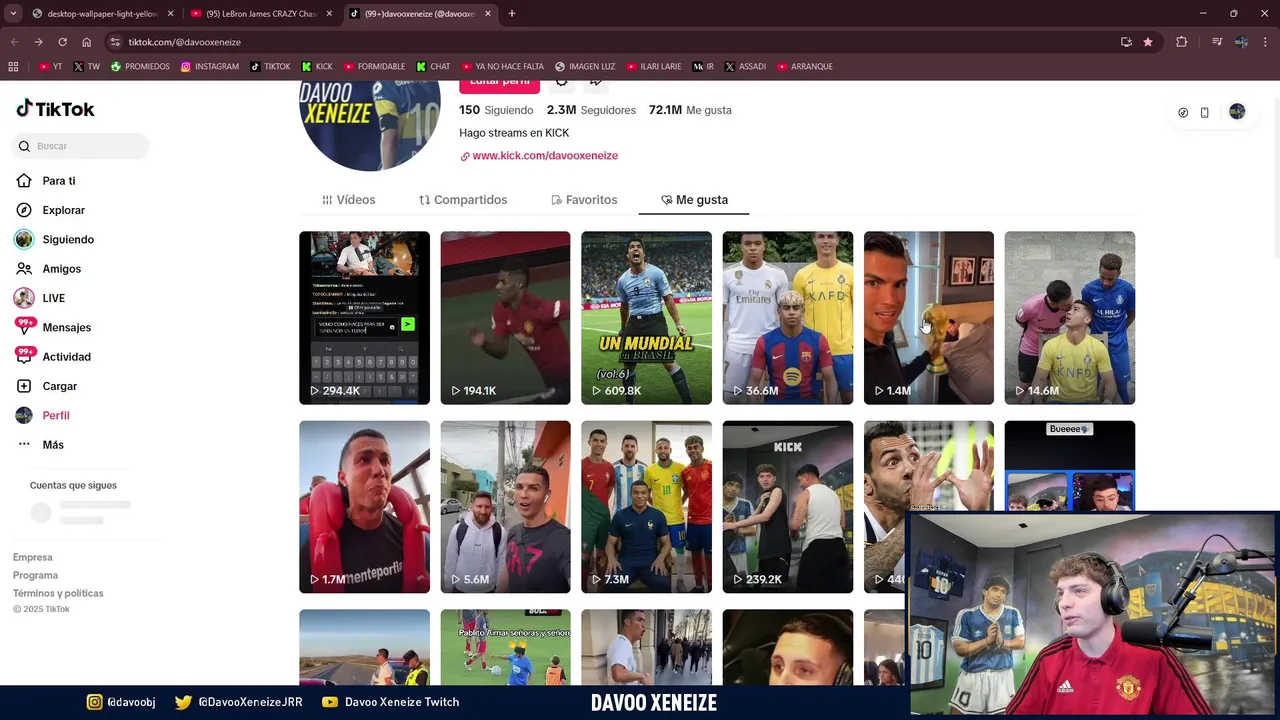1280x720 pixels.
Task: Open the browser apps grid icon
Action: tap(13, 67)
